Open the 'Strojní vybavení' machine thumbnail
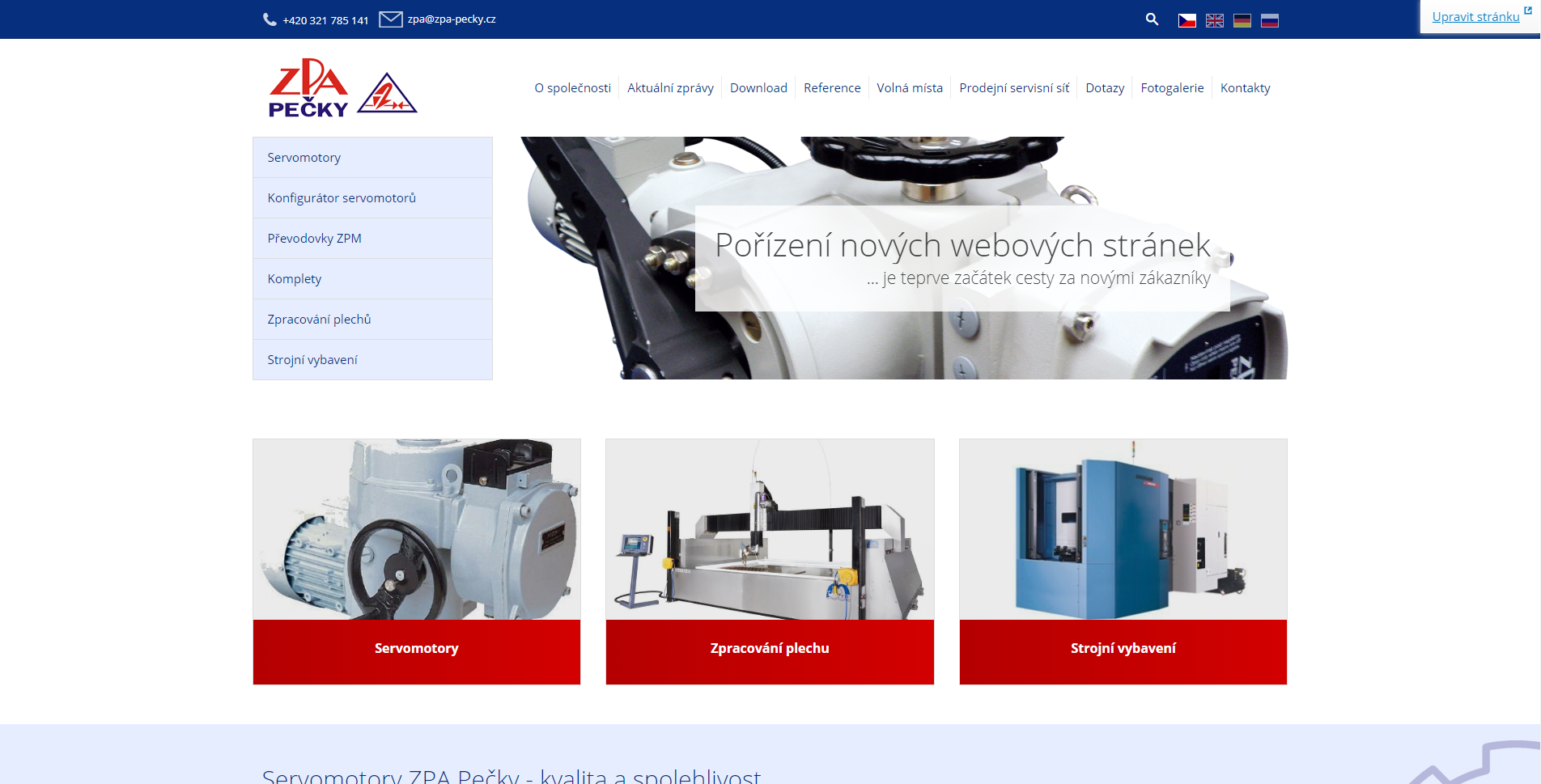The height and width of the screenshot is (784, 1541). click(x=1123, y=530)
